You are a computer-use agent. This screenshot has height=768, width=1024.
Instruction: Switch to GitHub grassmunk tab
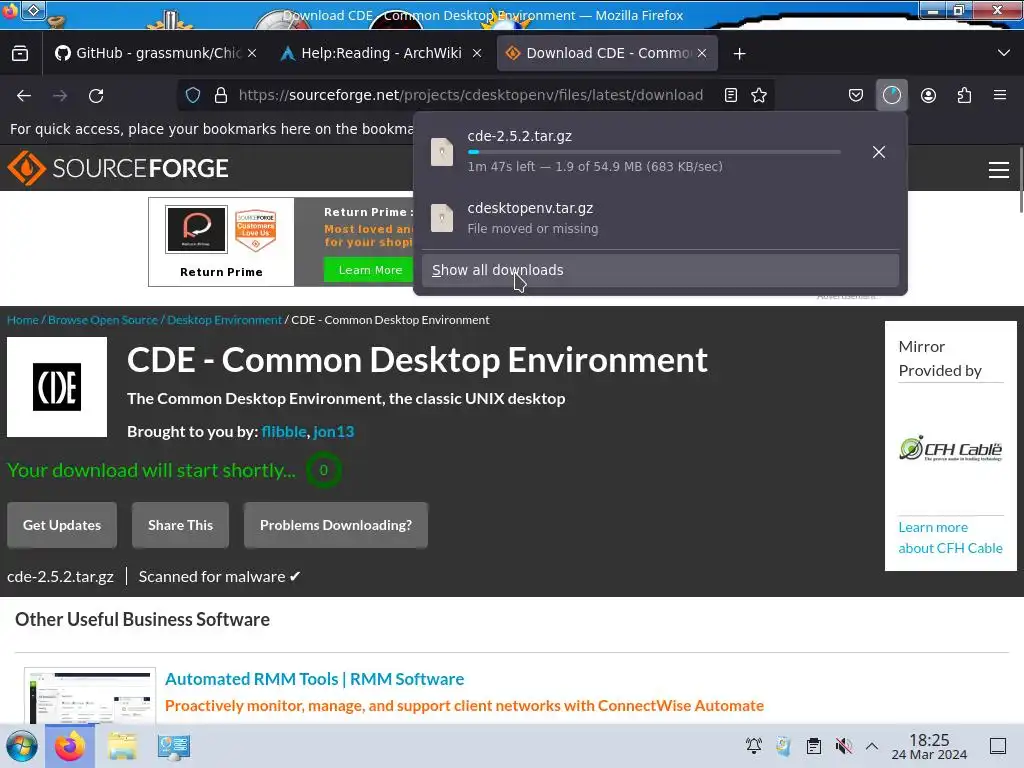pyautogui.click(x=148, y=53)
